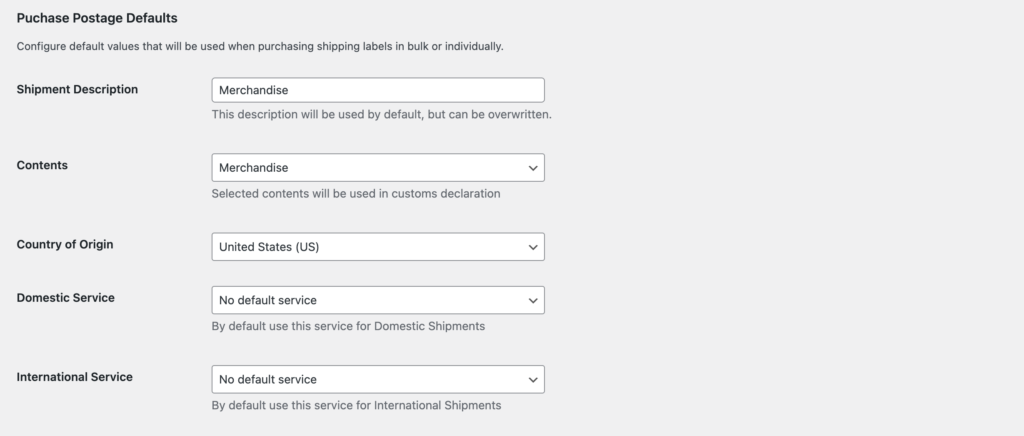Click the Country of Origin label
Screen dimensions: 1024x436
coord(65,244)
